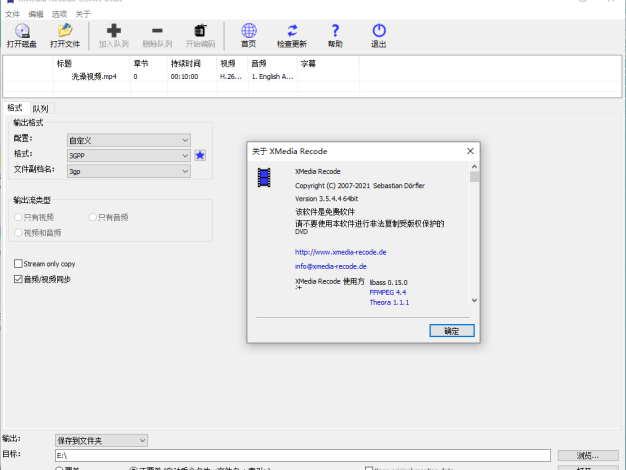Click the 浏览... (Browse) button
This screenshot has width=626, height=470.
[x=588, y=455]
